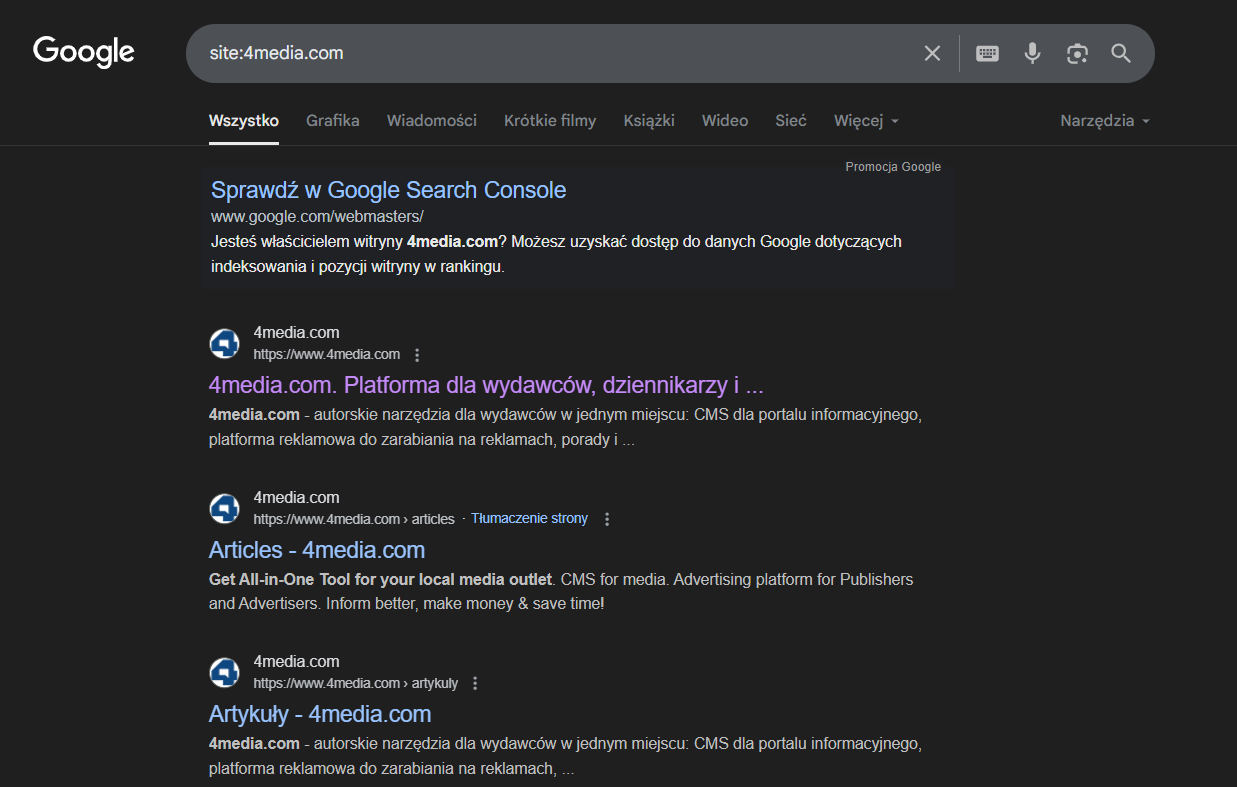
Task: Switch to the Grafika tab
Action: [x=332, y=120]
